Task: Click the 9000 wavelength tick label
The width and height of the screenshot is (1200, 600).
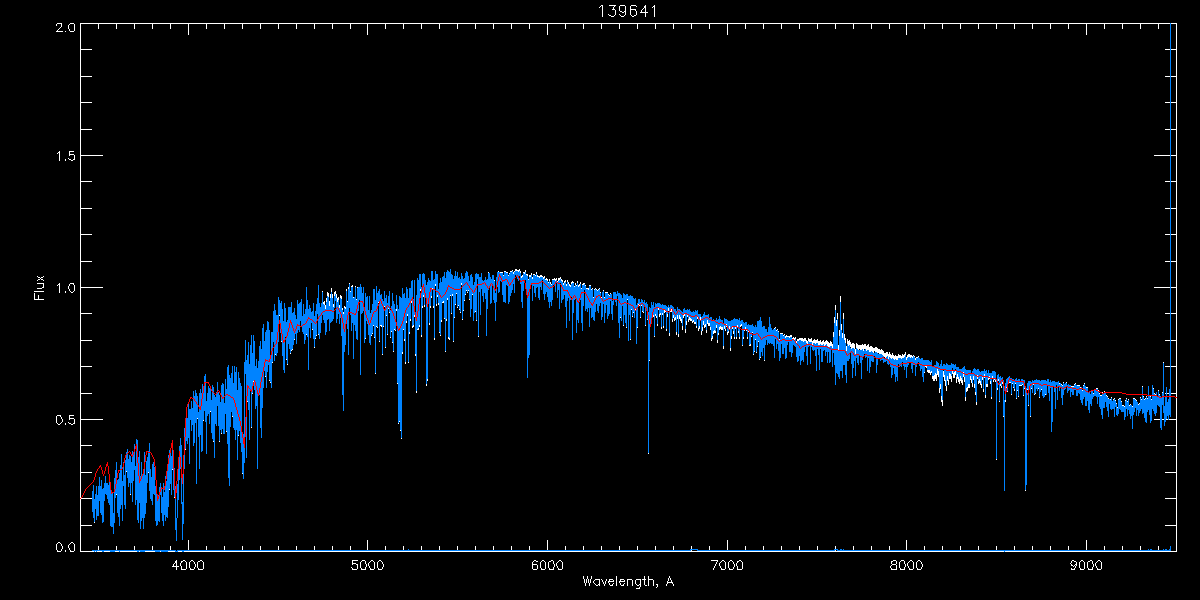Action: (x=1087, y=564)
